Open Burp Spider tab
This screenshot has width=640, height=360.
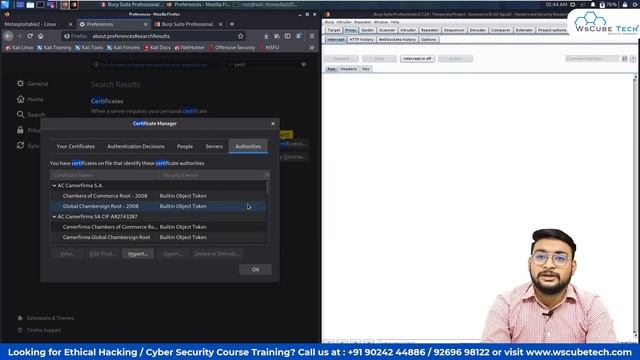[x=367, y=30]
